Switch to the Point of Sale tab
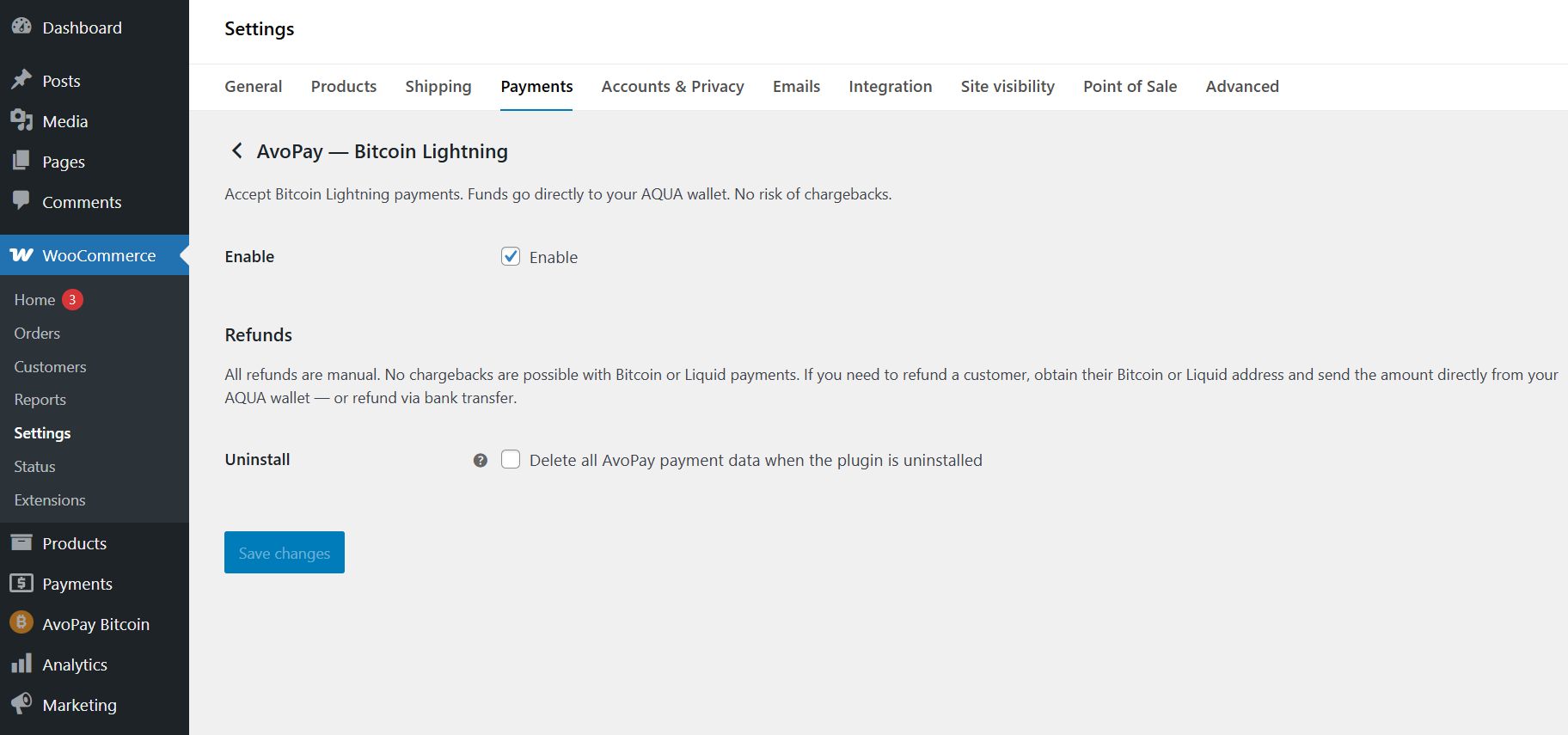 [x=1130, y=87]
